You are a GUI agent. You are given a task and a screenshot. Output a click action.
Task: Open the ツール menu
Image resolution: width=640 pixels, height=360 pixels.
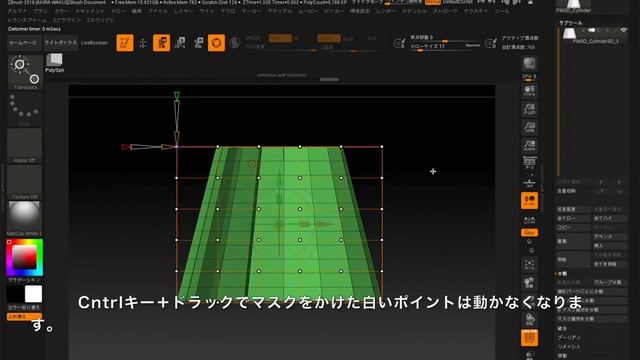coord(501,11)
